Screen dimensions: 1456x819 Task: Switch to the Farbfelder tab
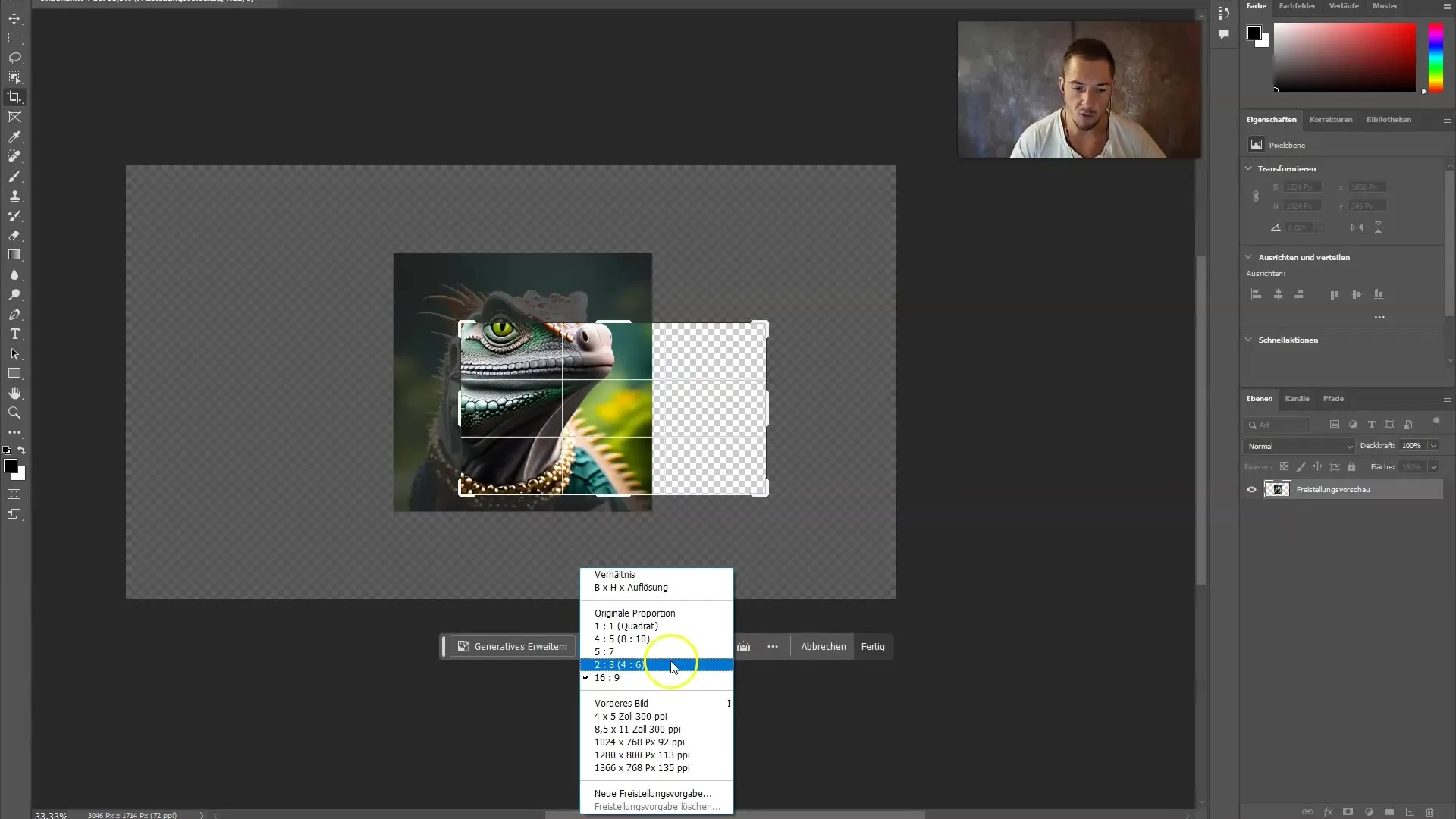point(1298,6)
